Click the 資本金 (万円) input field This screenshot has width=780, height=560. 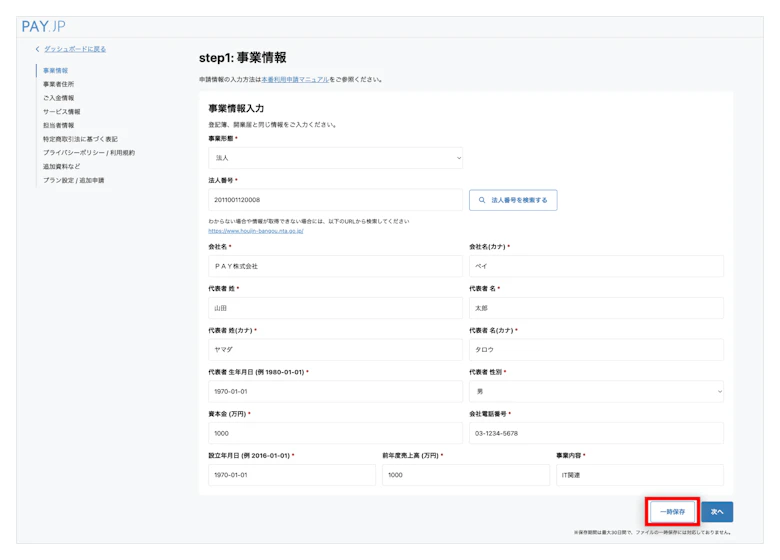pos(335,433)
